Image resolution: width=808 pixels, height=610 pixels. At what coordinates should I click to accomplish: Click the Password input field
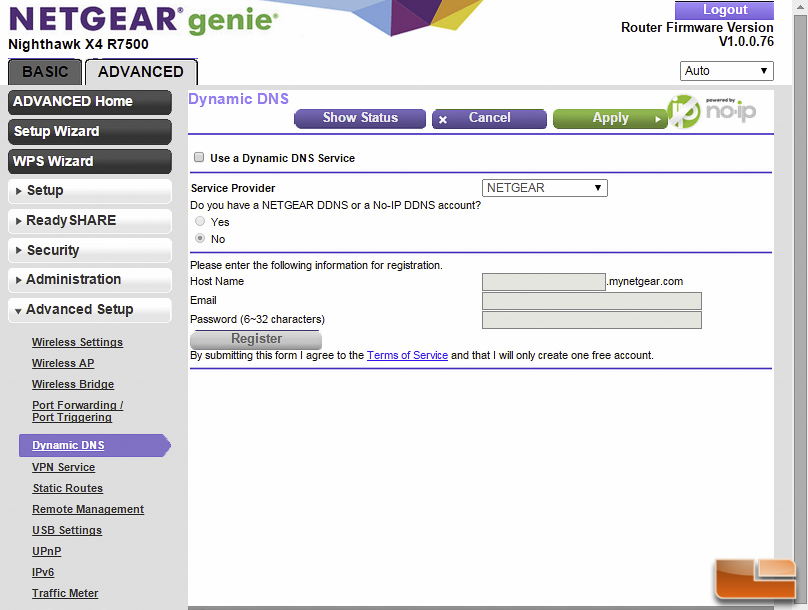pos(592,320)
